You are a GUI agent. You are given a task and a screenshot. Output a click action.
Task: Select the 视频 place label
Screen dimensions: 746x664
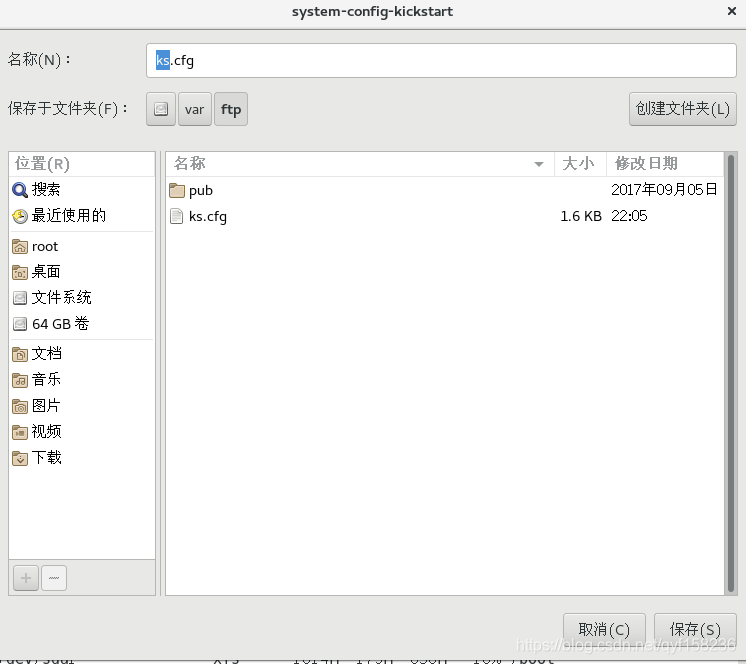(46, 432)
